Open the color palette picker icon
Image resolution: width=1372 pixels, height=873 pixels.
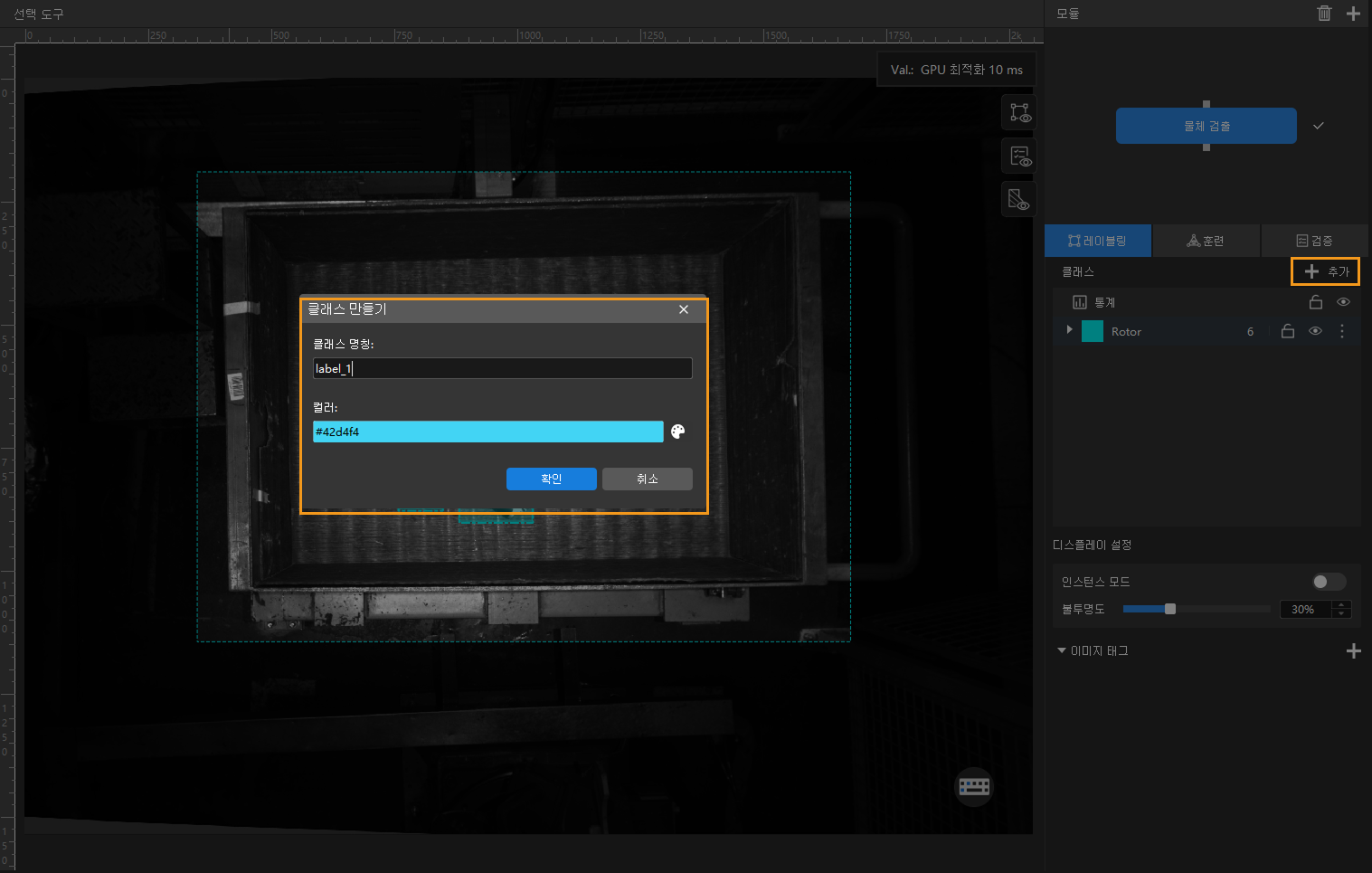(678, 432)
